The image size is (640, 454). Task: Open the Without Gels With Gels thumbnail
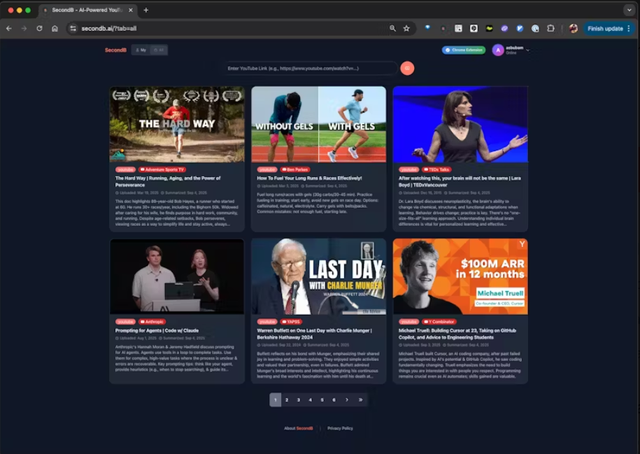318,124
